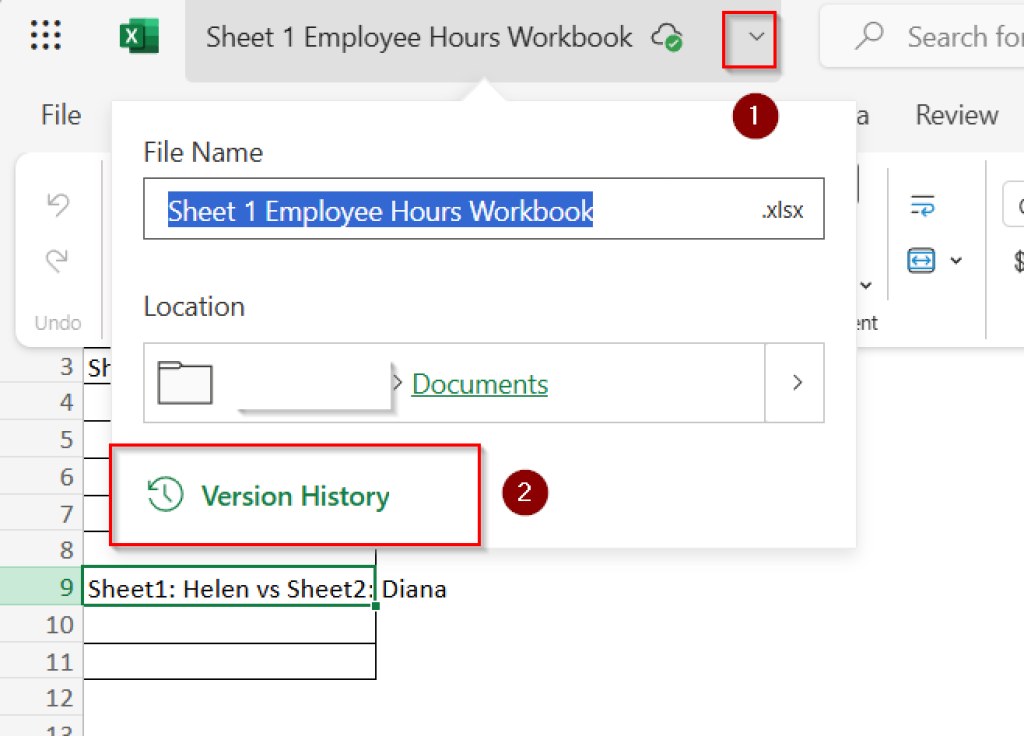Toggle Wrap Text formatting
Screen dimensions: 1024x736
point(921,205)
